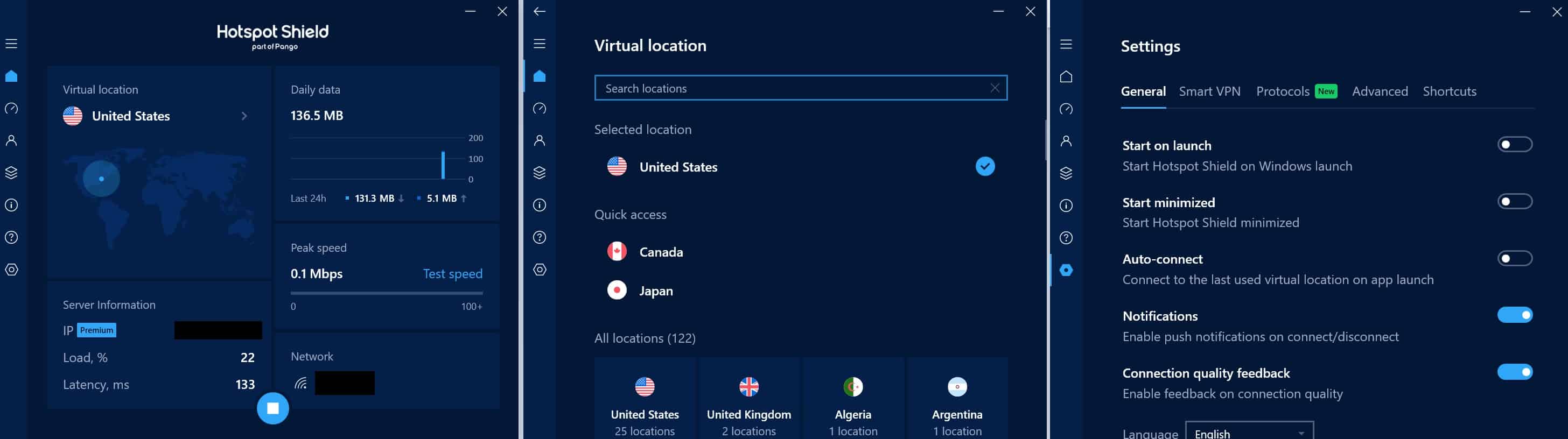Click '136.5 MB' daily data value
Viewport: 1568px width, 439px height.
(317, 116)
